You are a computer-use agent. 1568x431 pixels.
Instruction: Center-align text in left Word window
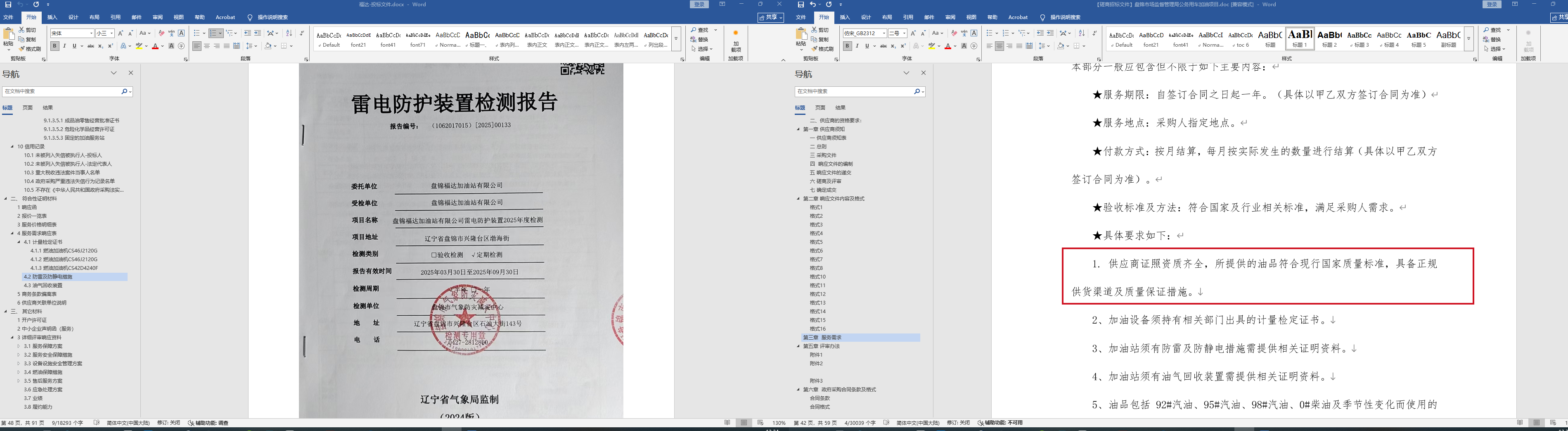click(x=207, y=46)
